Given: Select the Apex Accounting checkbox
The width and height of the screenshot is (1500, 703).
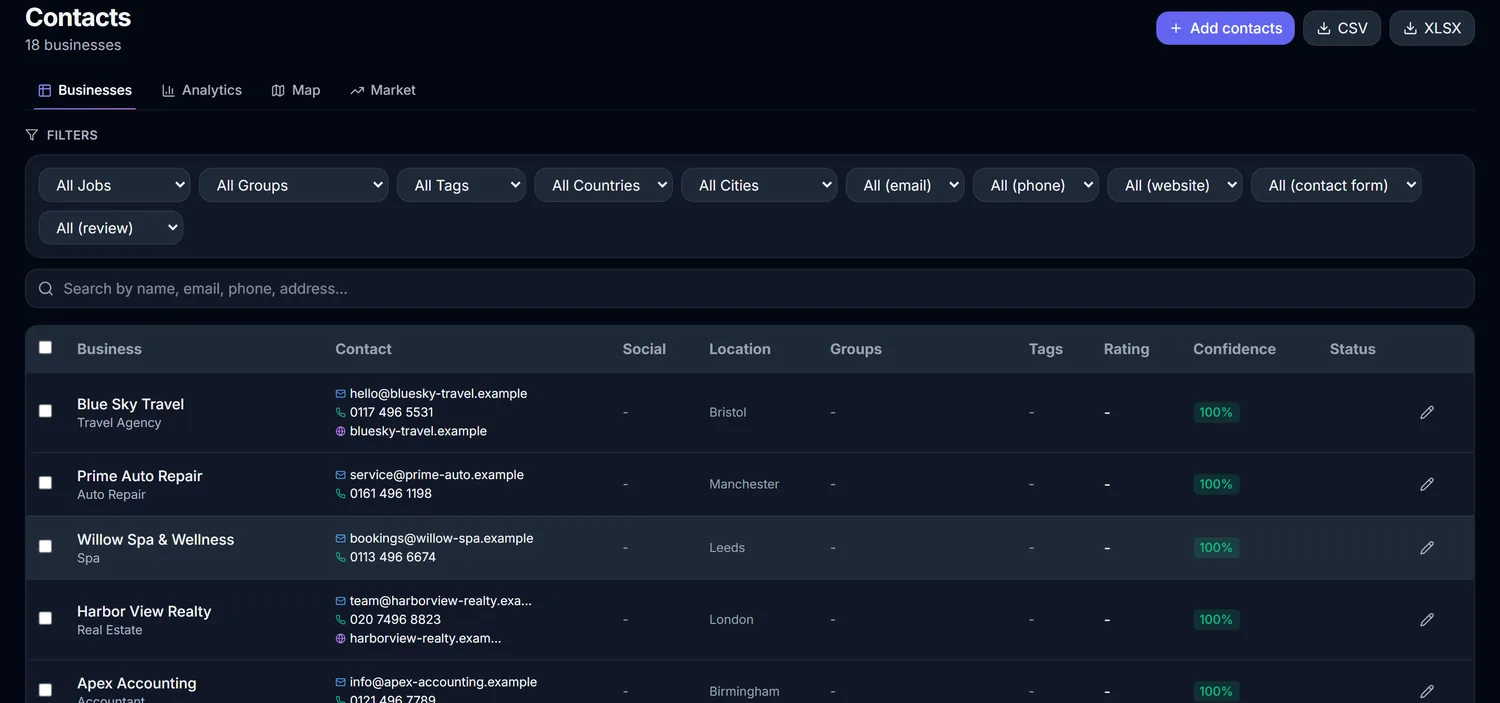Looking at the screenshot, I should coord(45,690).
